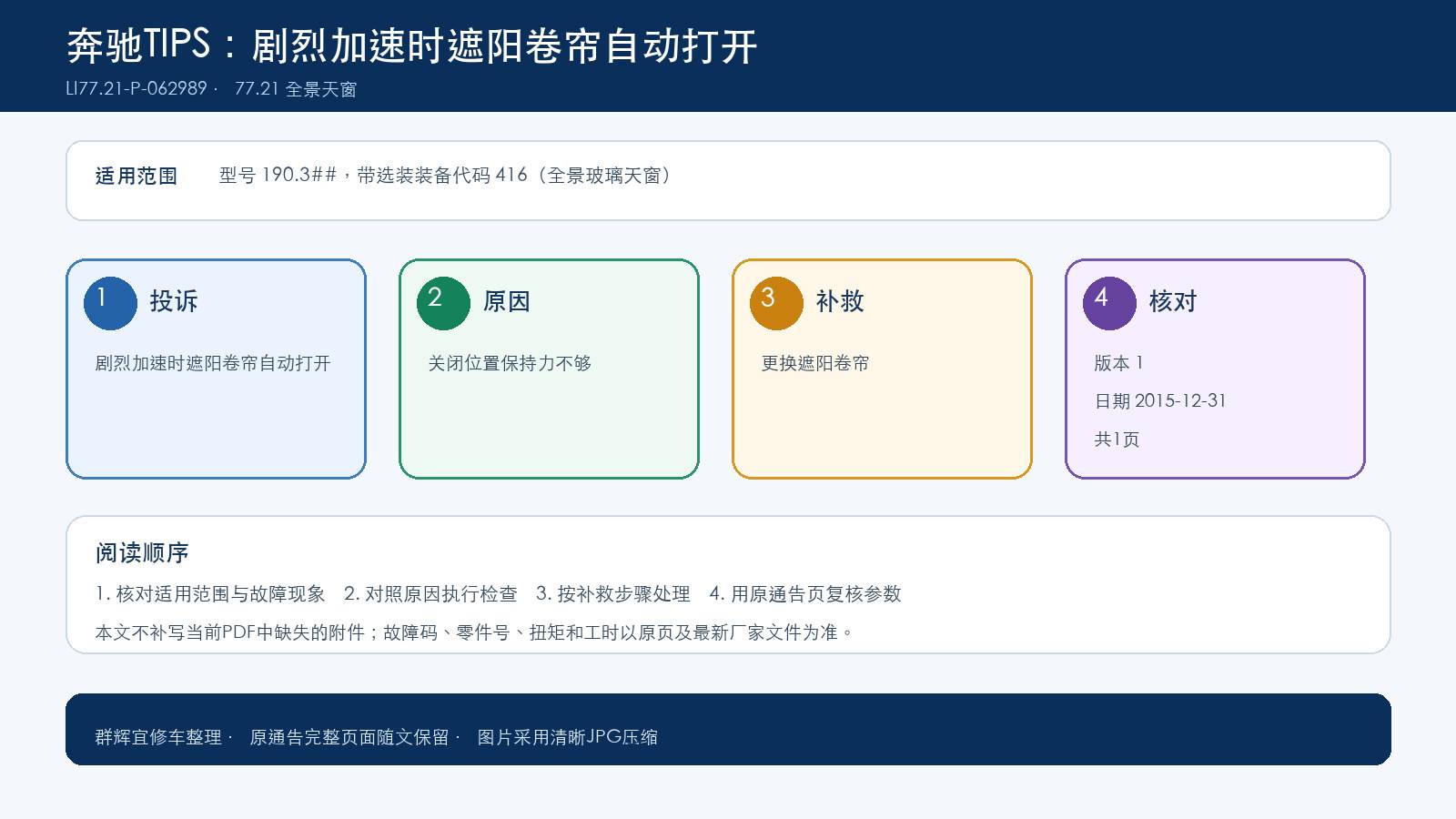This screenshot has width=1456, height=819.
Task: Select the 投诉 card heading
Action: click(174, 301)
